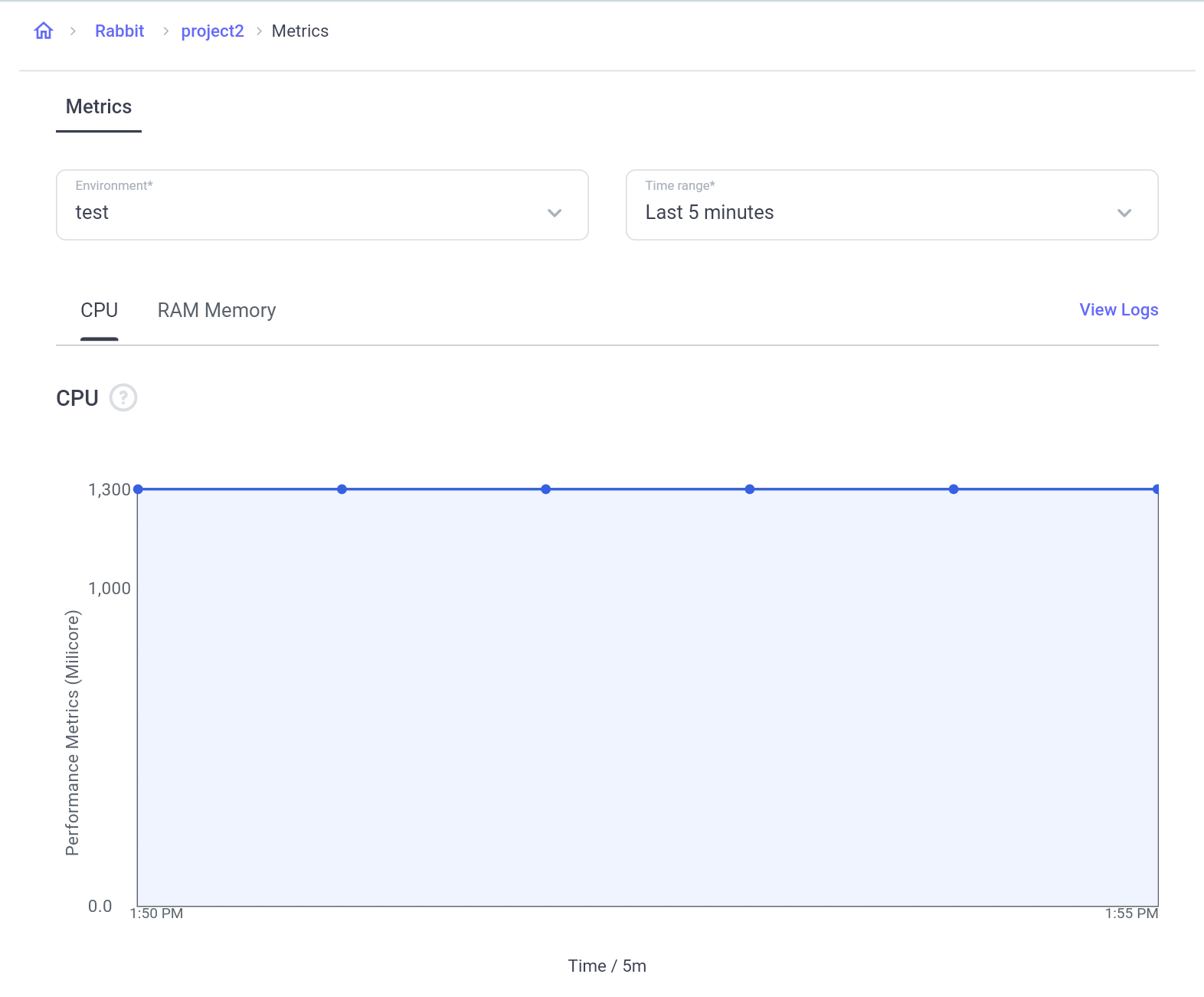The image size is (1204, 997).
Task: Switch to the RAM Memory tab
Action: coord(216,310)
